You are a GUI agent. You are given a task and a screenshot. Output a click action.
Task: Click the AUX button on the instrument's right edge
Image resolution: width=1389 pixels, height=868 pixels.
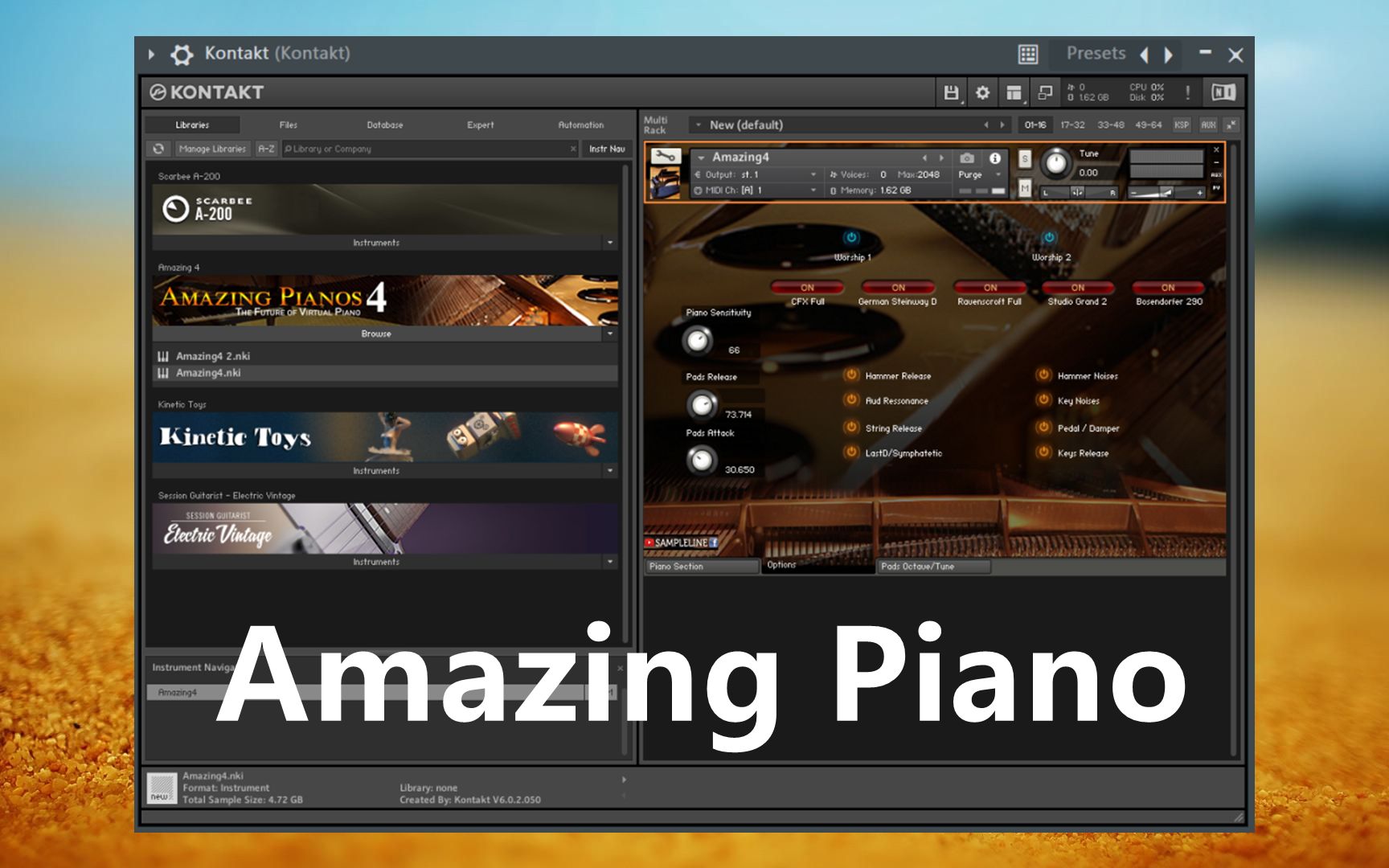1216,175
